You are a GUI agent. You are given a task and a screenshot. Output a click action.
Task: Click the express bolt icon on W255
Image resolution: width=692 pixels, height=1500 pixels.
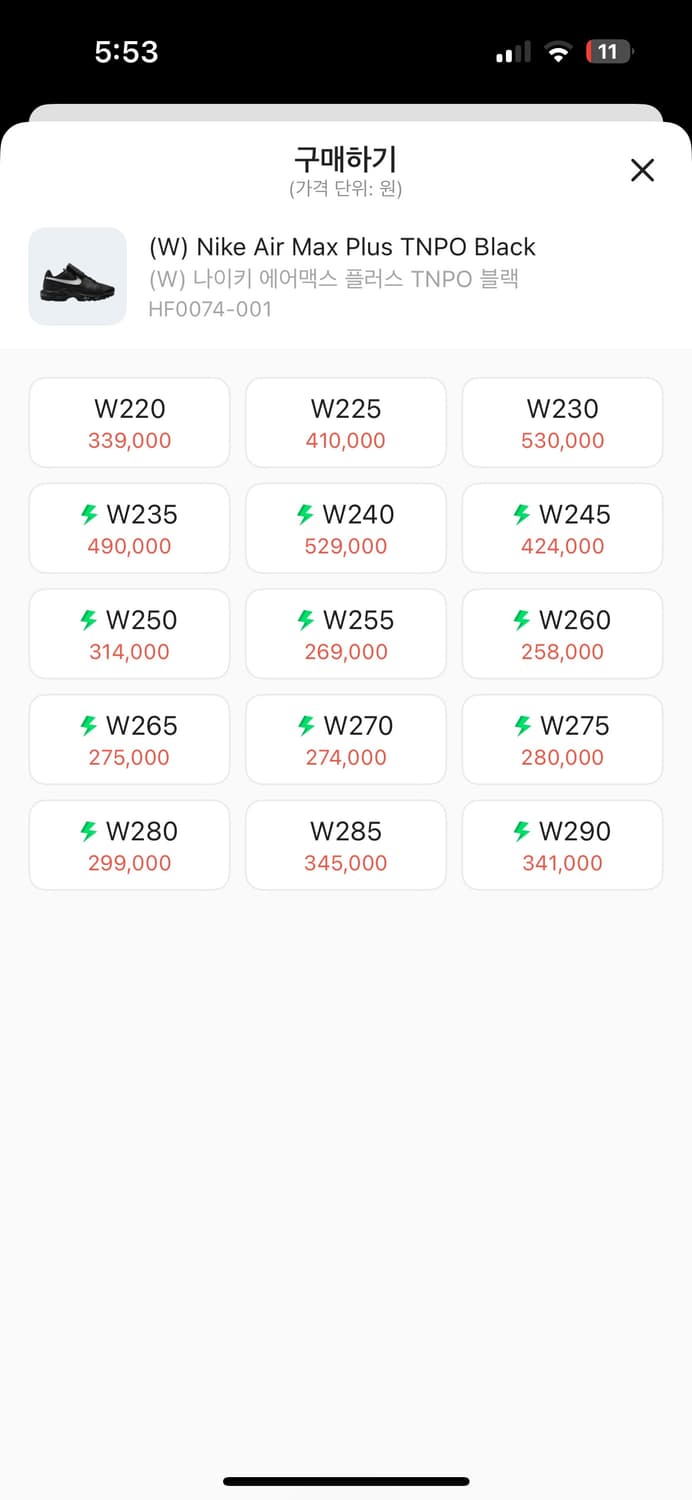306,620
